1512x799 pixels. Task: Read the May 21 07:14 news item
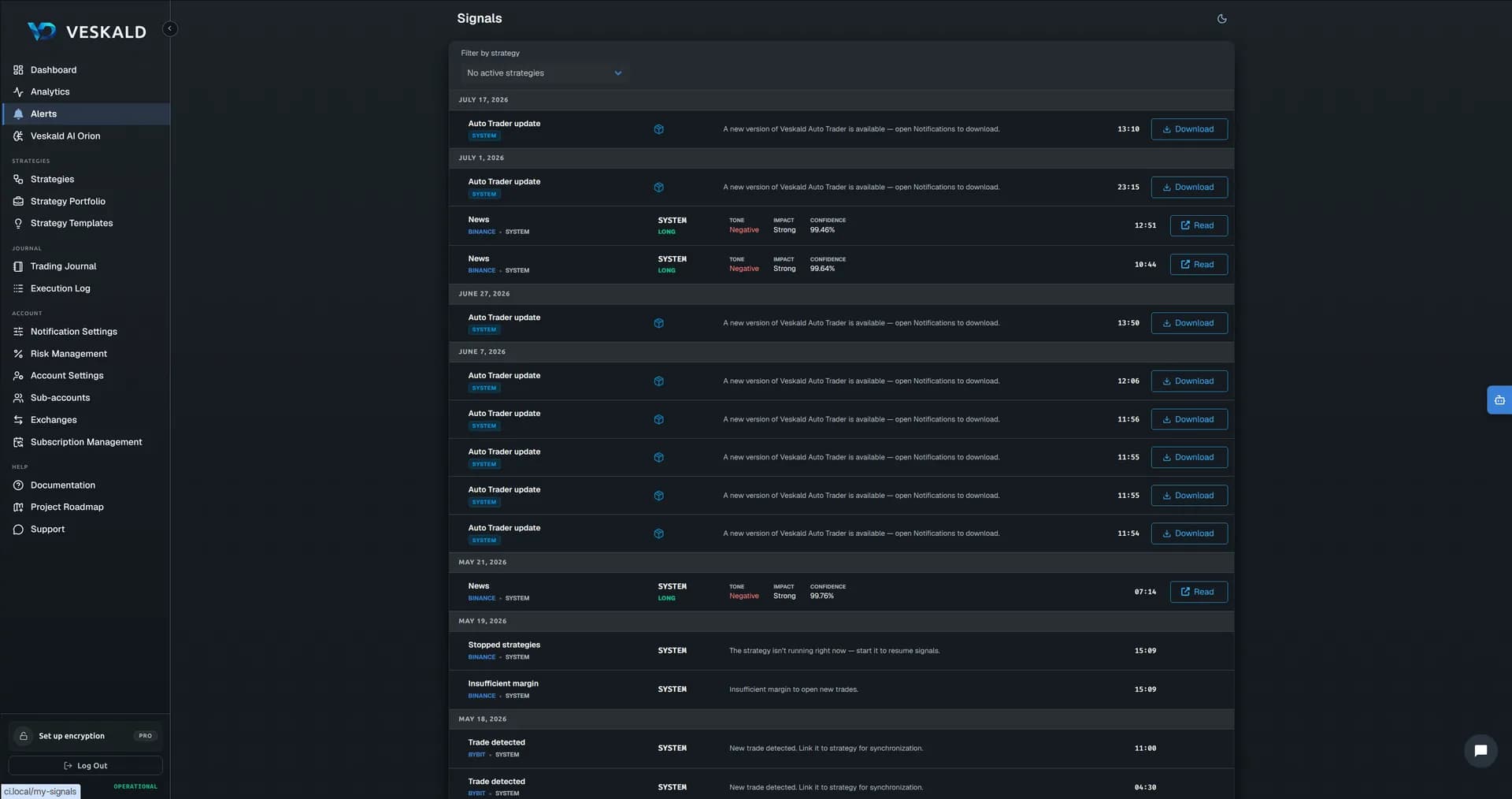coord(1198,592)
